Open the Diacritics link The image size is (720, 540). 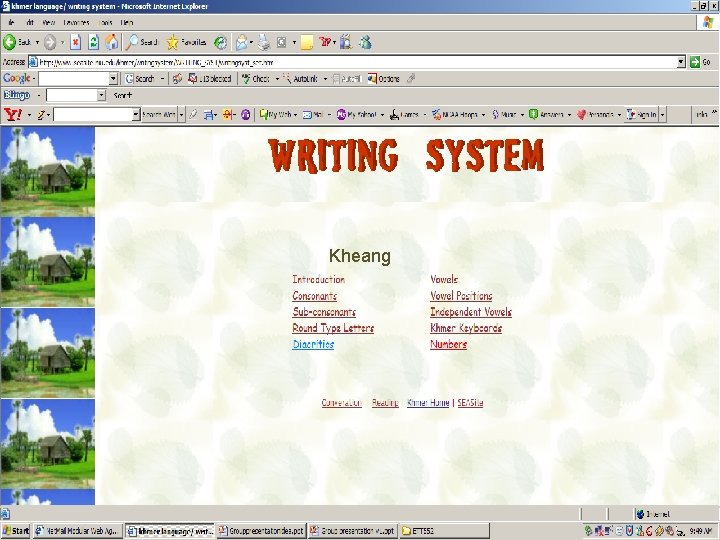313,344
